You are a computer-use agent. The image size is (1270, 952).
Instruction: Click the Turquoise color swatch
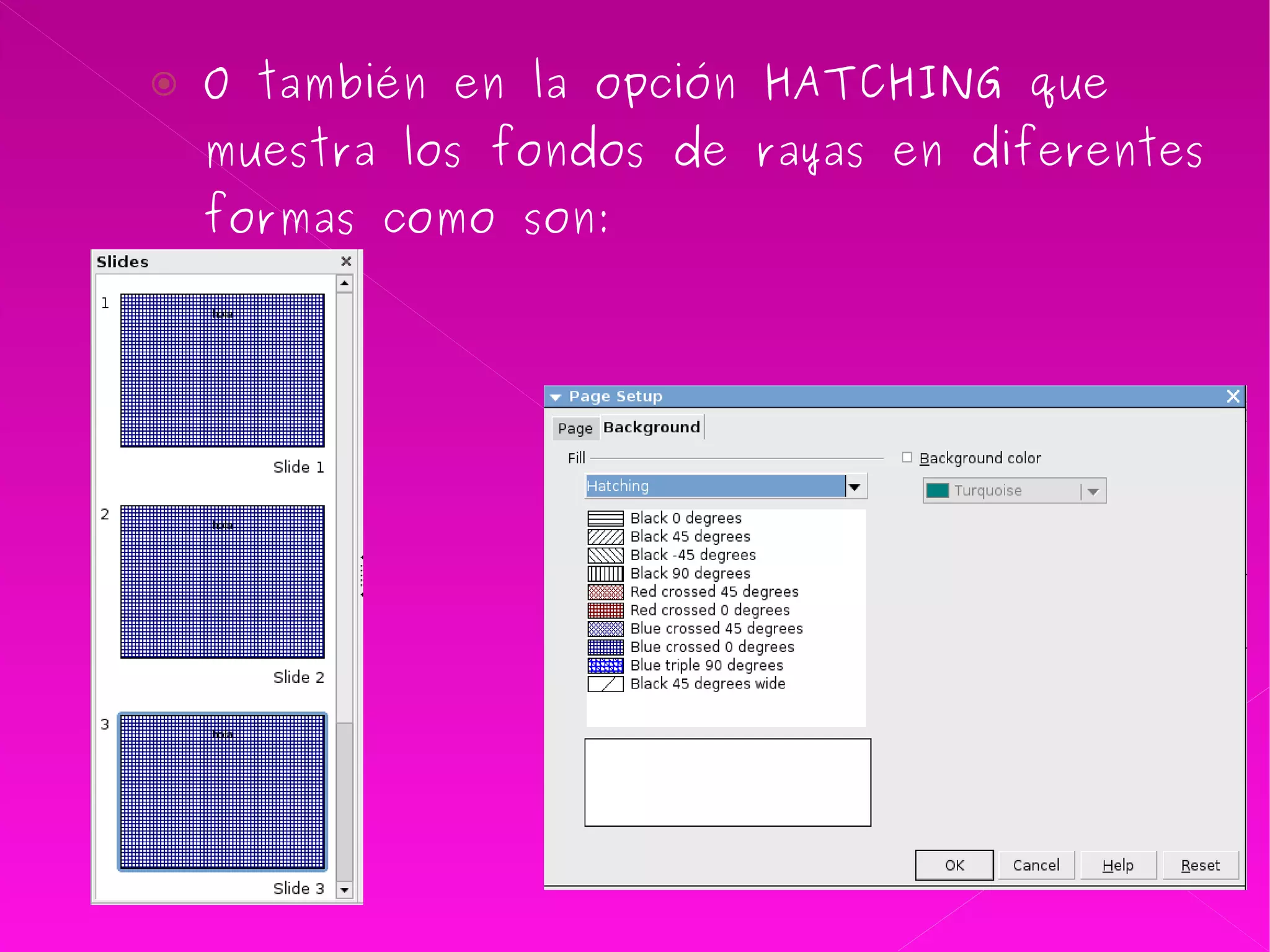pos(937,491)
